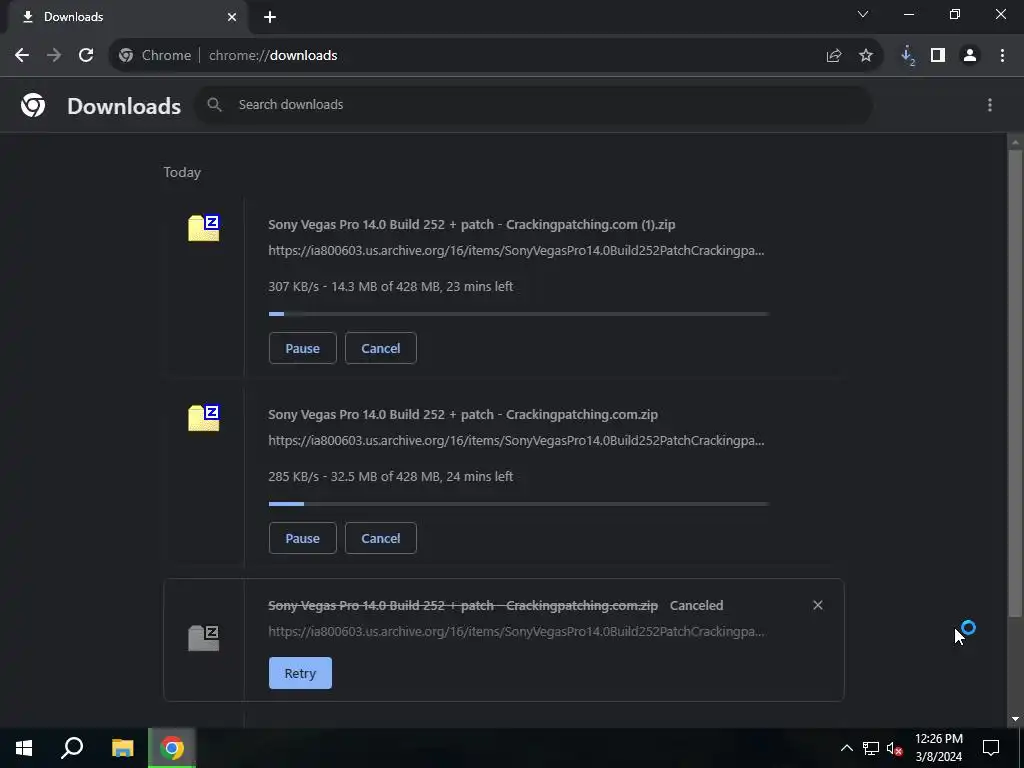1024x768 pixels.
Task: Open Chrome's three-dot main menu
Action: [x=1002, y=56]
